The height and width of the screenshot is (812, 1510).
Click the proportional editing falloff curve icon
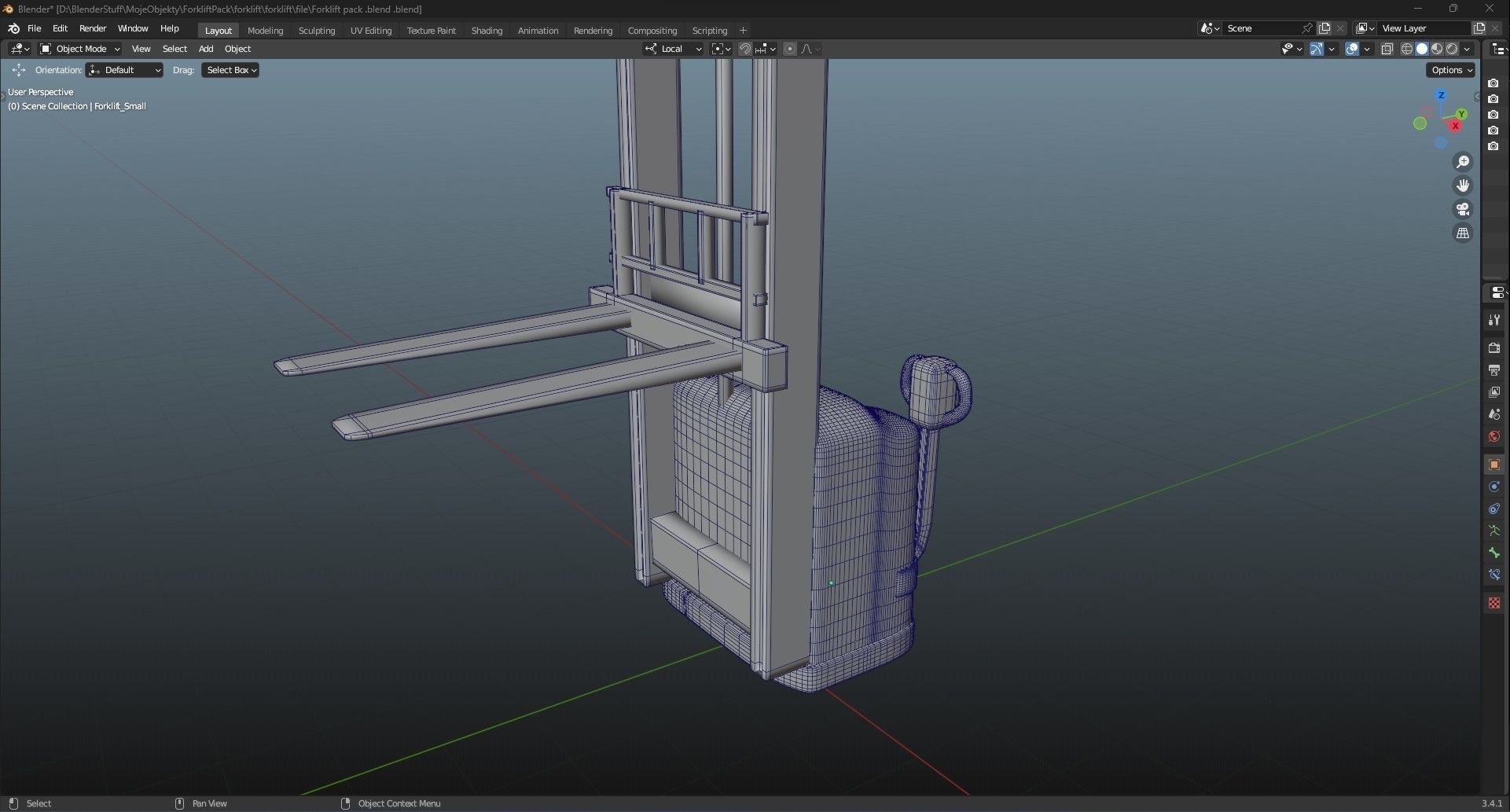[x=810, y=49]
